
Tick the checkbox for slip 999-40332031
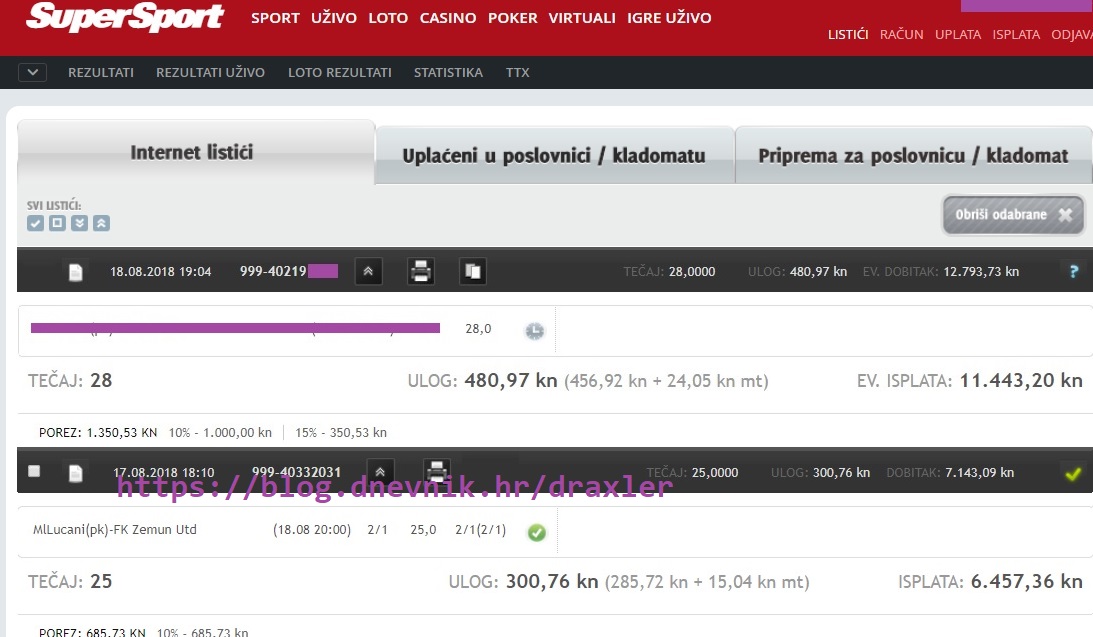(35, 471)
